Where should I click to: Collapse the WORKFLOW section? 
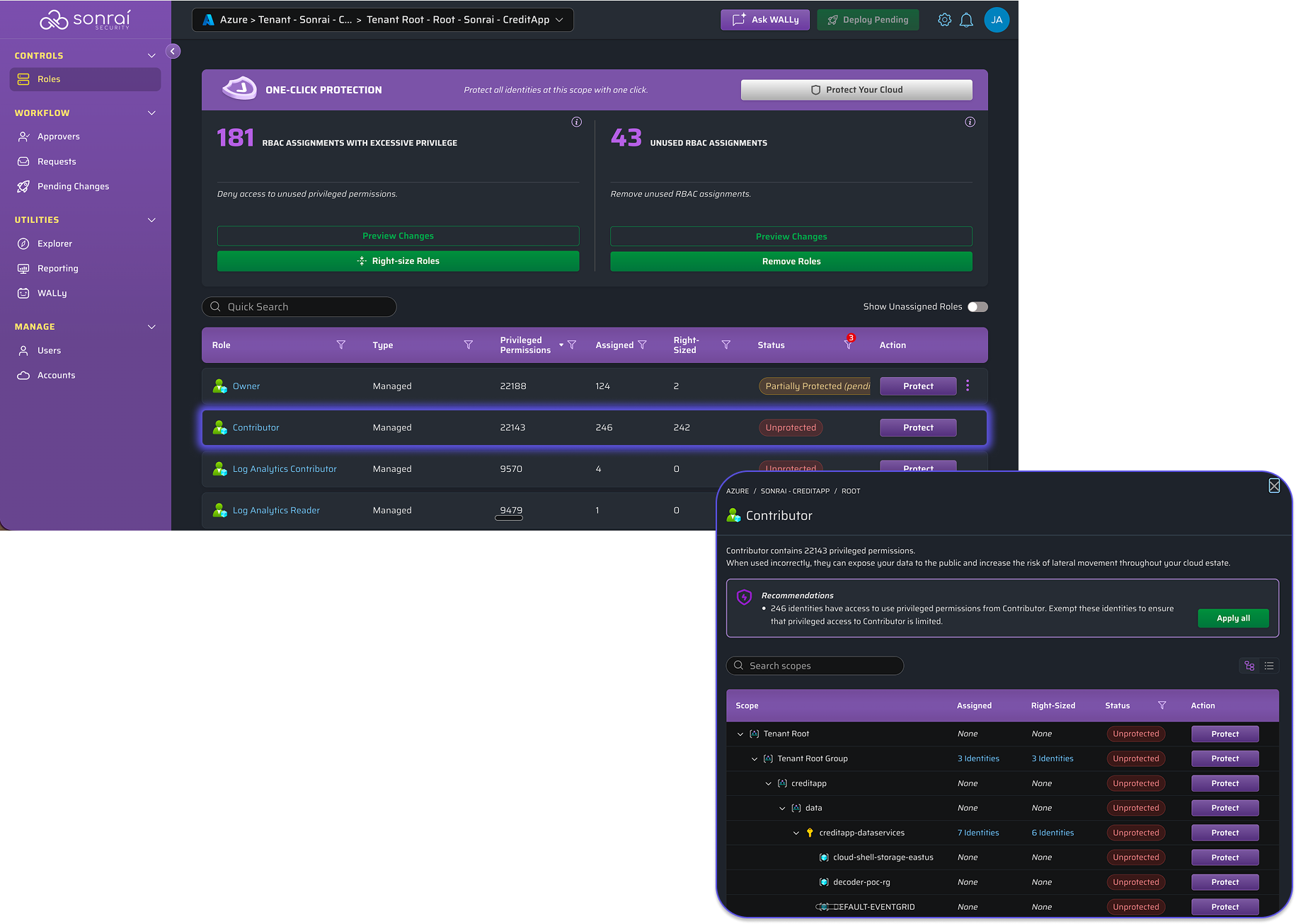[151, 112]
